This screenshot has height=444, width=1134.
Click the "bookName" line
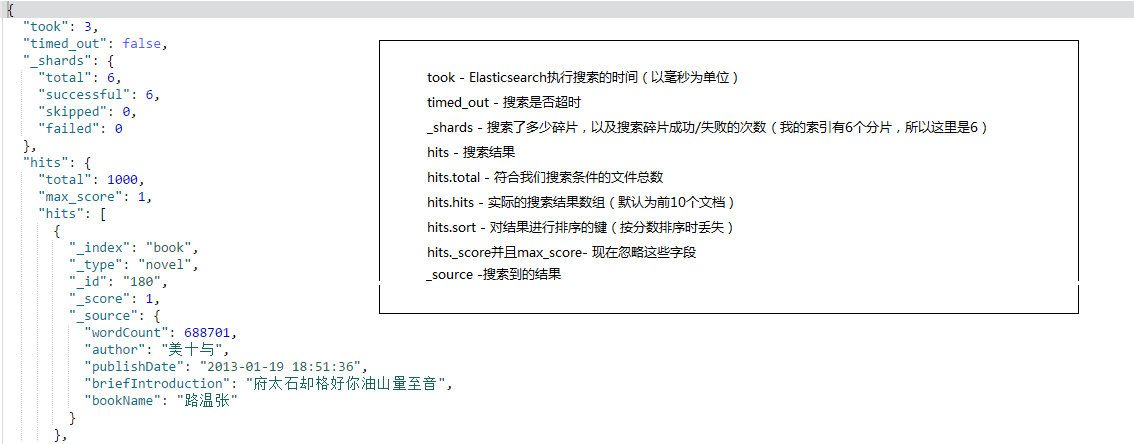161,401
